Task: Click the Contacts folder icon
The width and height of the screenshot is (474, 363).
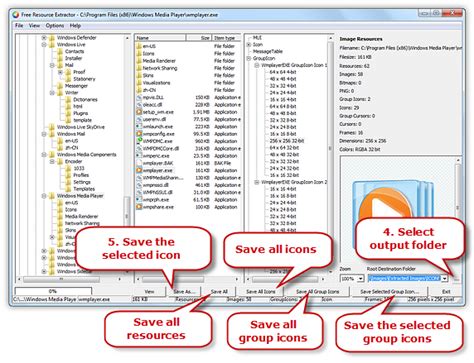Action: click(60, 51)
